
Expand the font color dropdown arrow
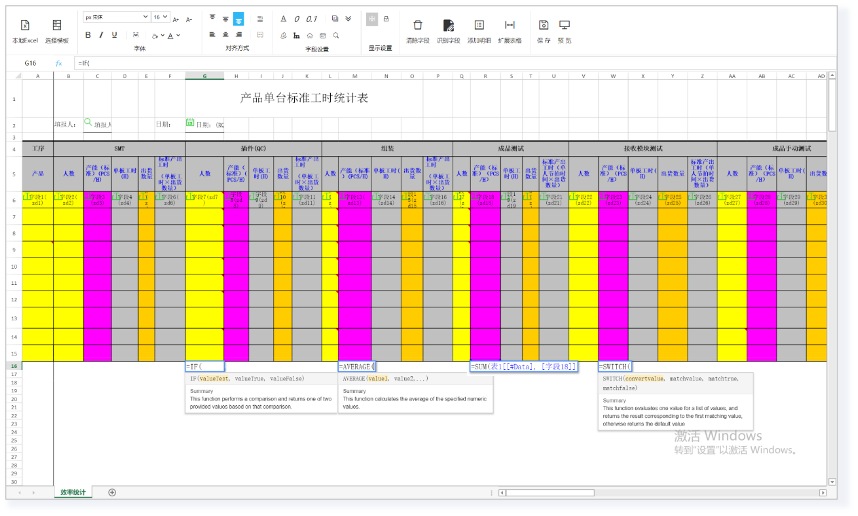(178, 35)
